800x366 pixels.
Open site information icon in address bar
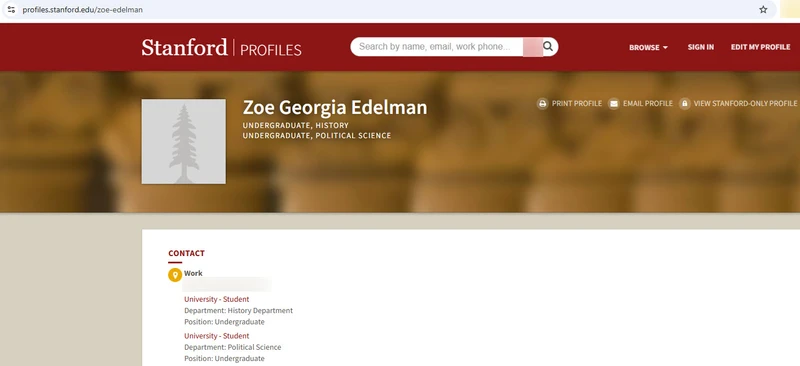[11, 10]
